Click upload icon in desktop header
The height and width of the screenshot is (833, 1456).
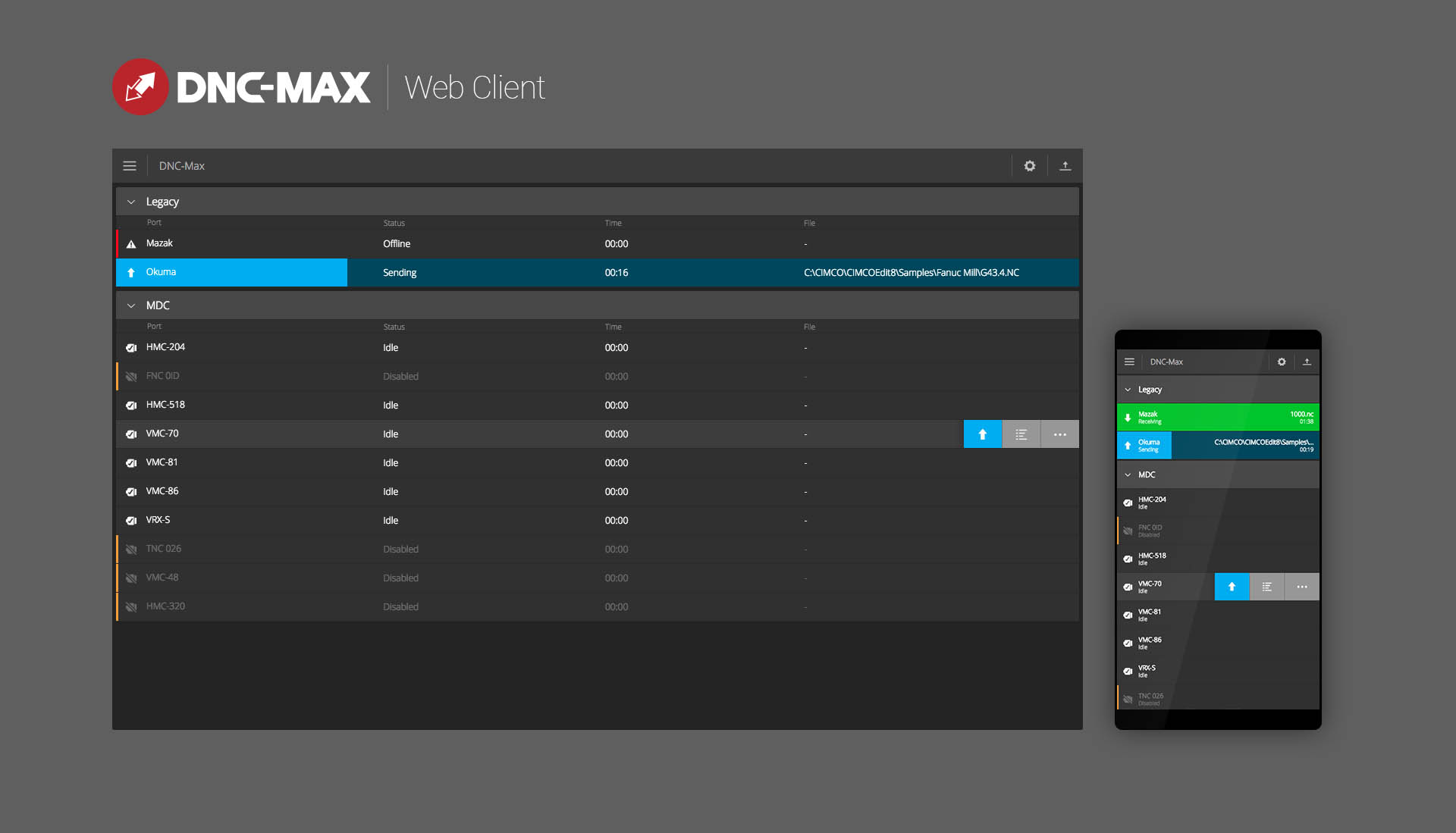point(1065,166)
